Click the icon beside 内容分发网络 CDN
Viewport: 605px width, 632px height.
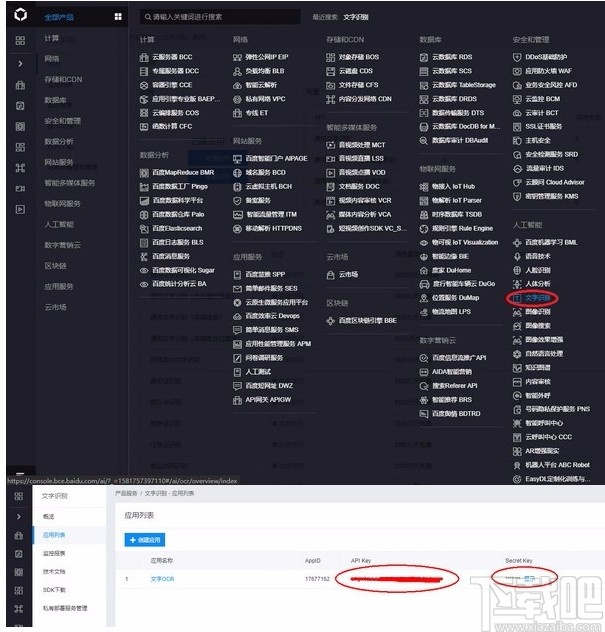tap(330, 99)
